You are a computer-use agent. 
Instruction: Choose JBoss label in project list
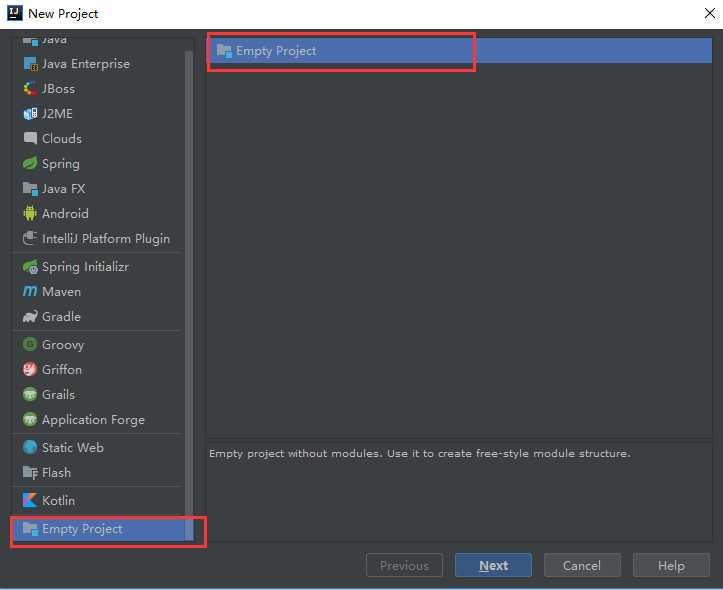(59, 88)
